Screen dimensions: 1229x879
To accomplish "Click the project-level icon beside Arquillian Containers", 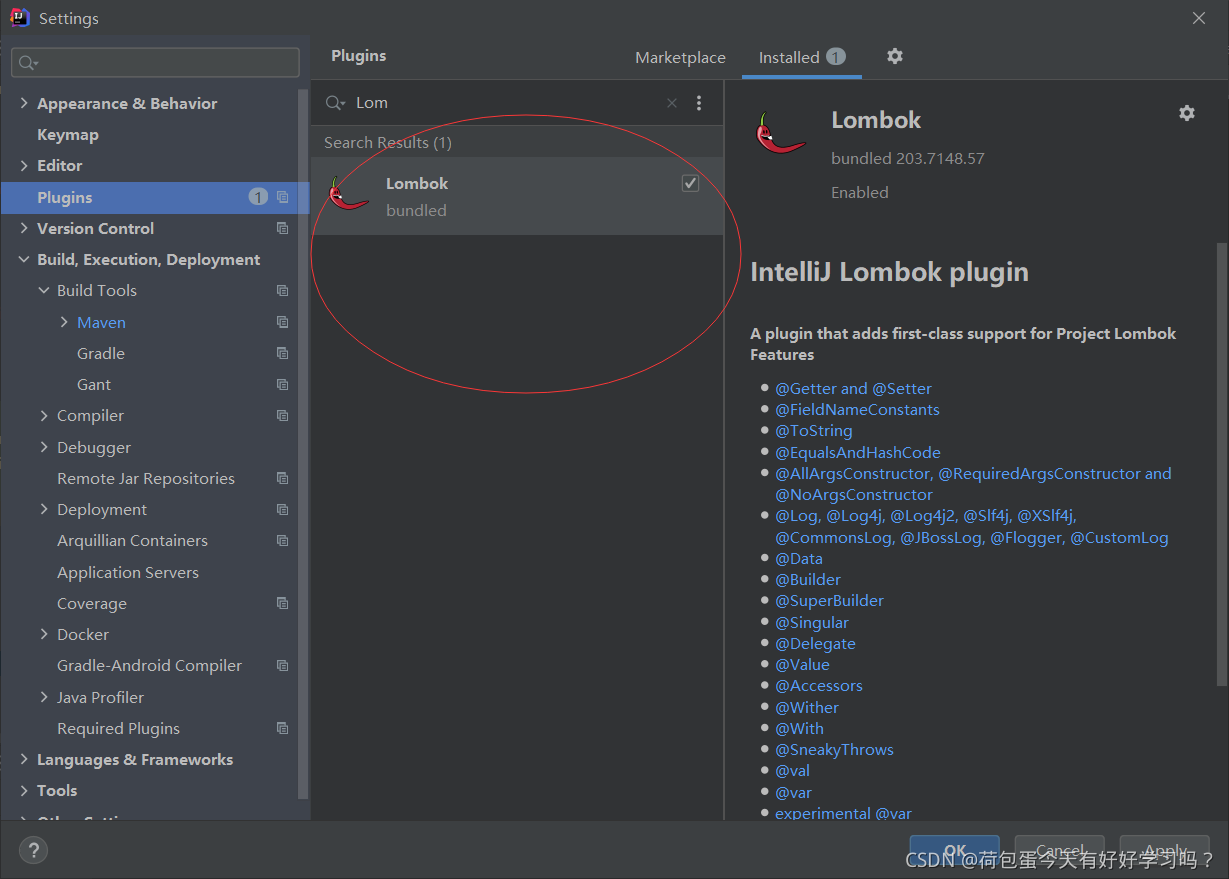I will [283, 540].
